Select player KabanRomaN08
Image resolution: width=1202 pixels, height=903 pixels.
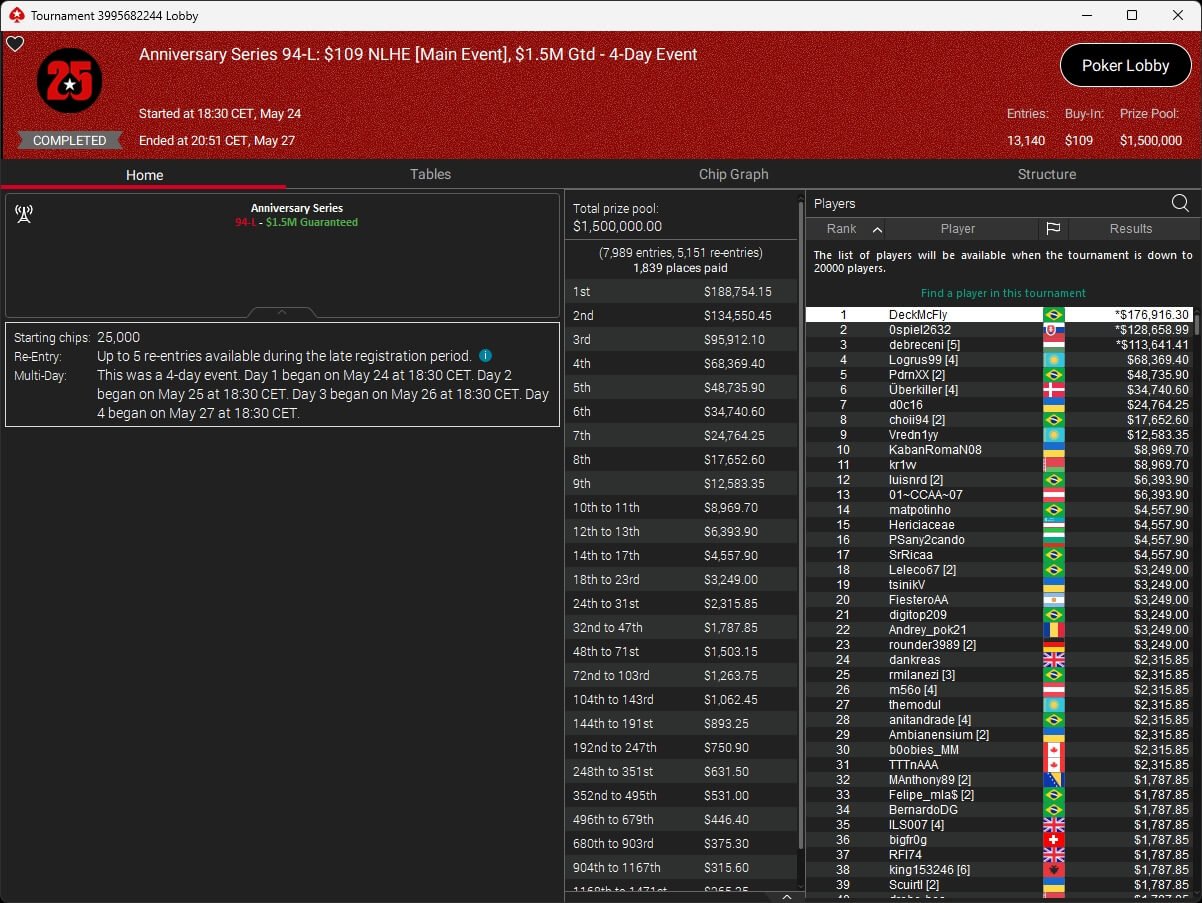[x=999, y=450]
